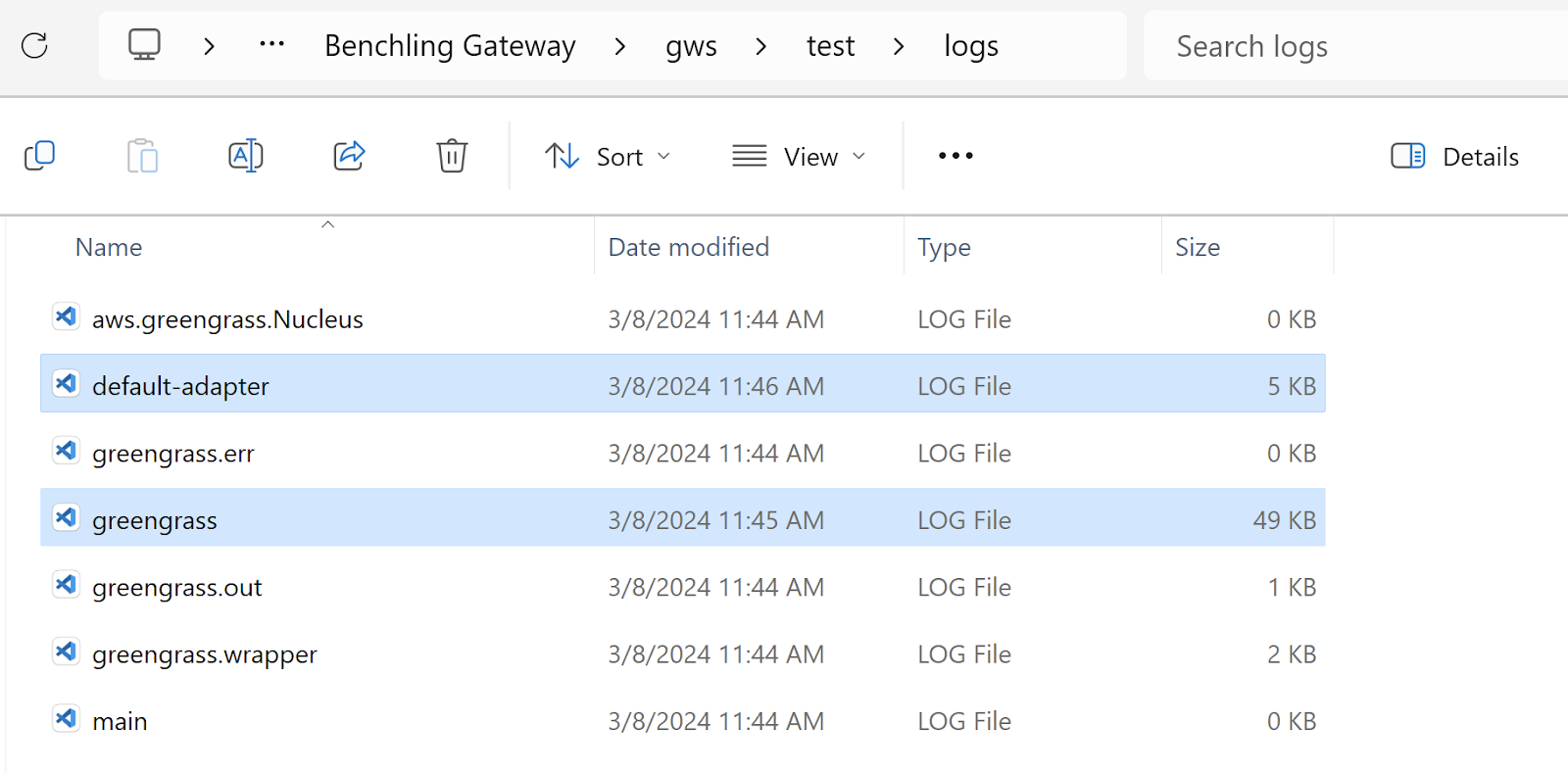Click the This PC monitor icon

(145, 45)
